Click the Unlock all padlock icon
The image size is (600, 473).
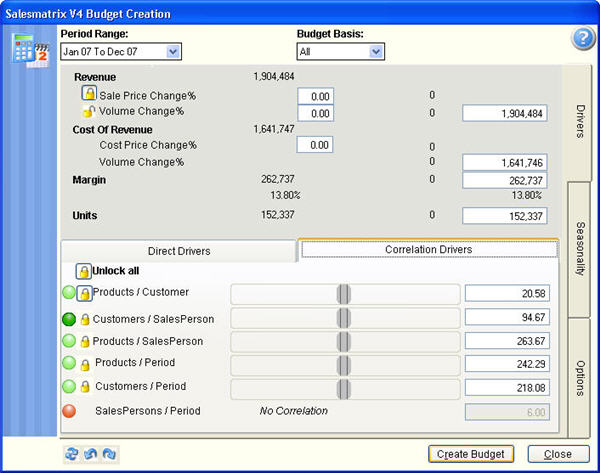84,271
